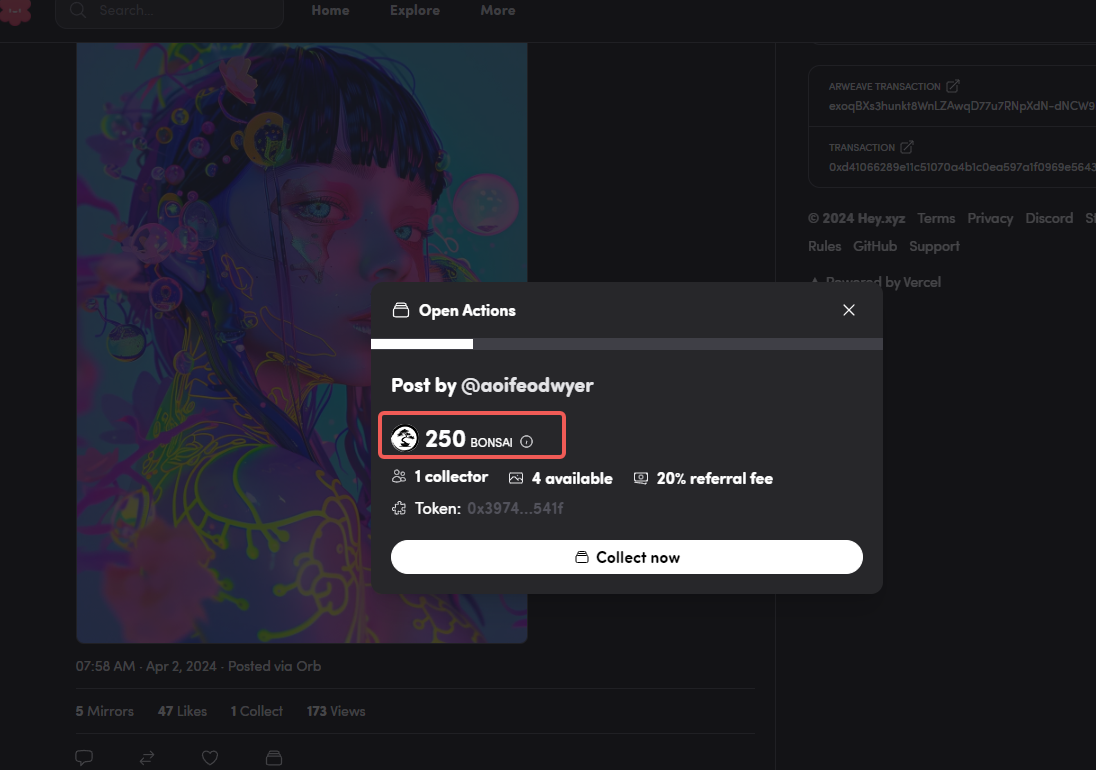Viewport: 1096px width, 770px height.
Task: Click the comment speech bubble icon
Action: tap(85, 758)
